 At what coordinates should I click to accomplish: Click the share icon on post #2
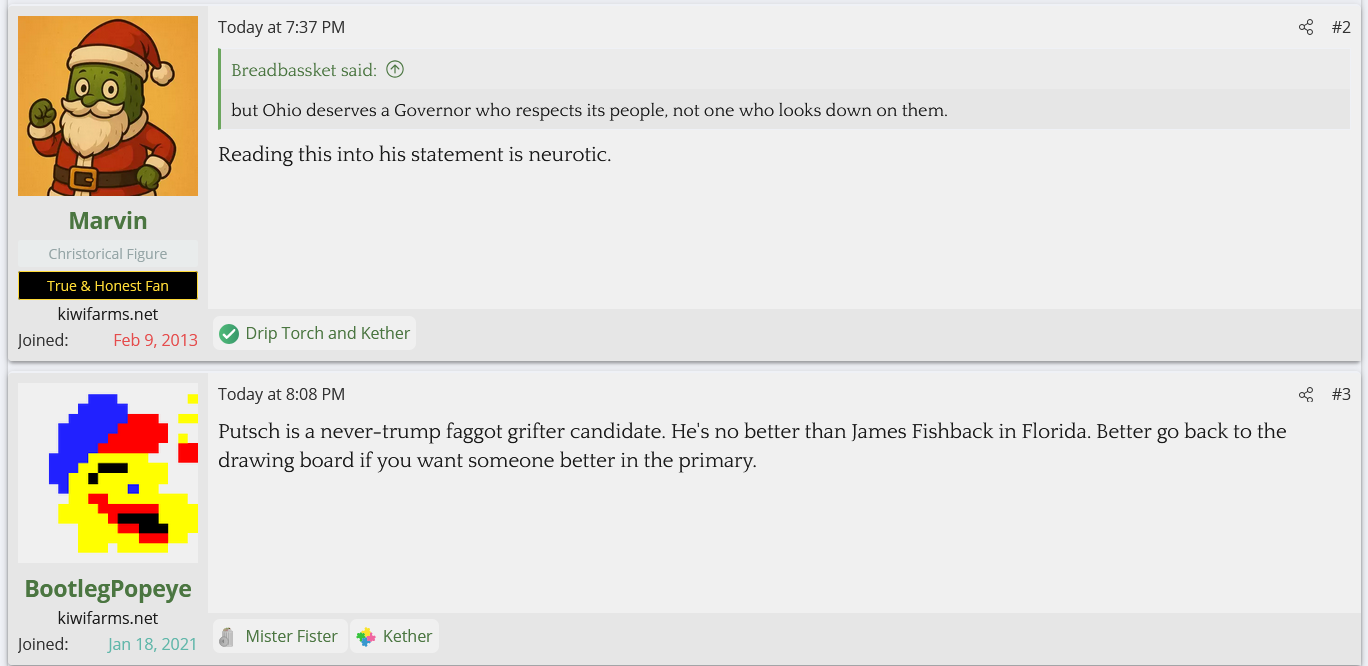tap(1306, 28)
